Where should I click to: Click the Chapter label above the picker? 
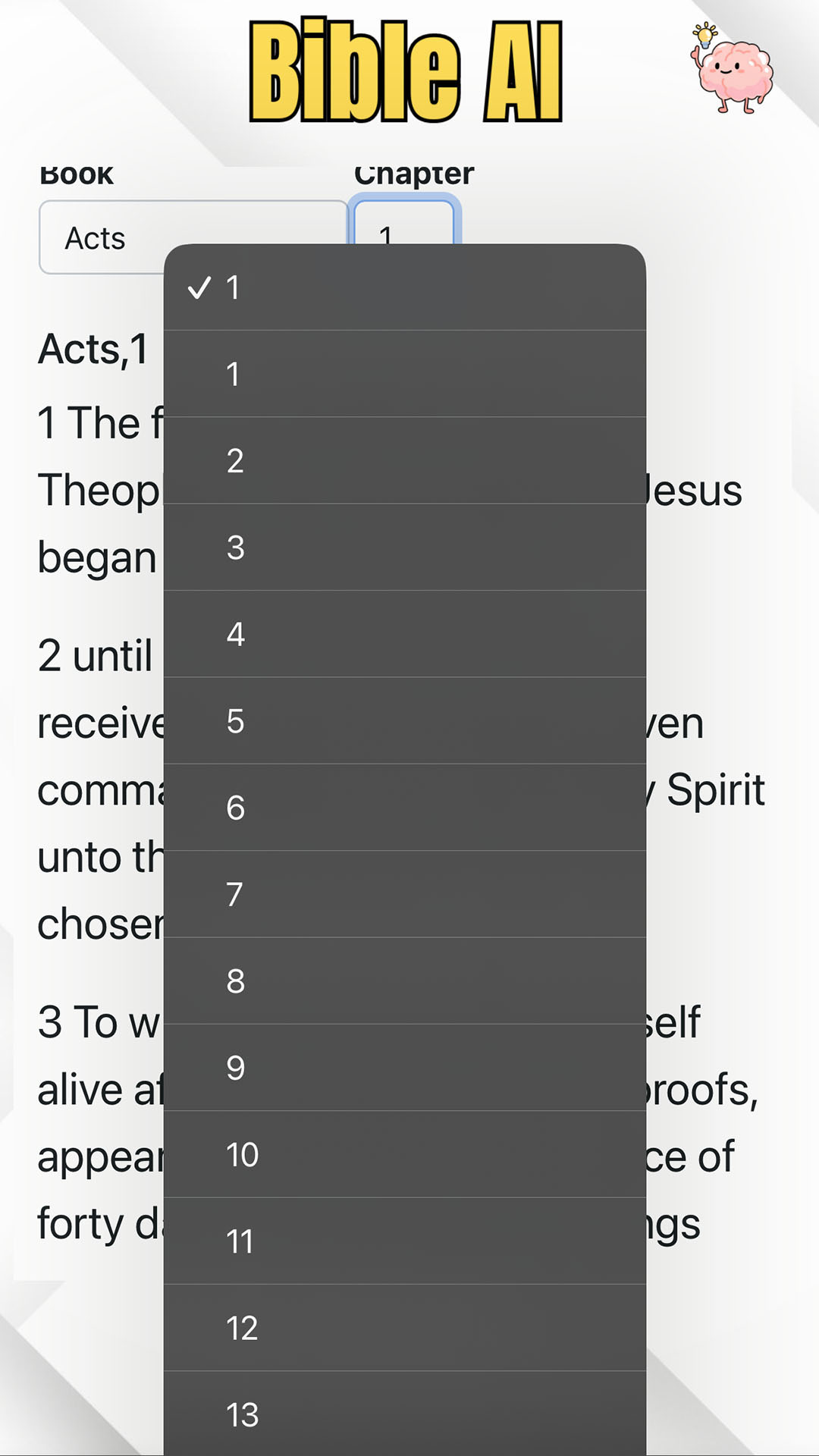pos(414,173)
